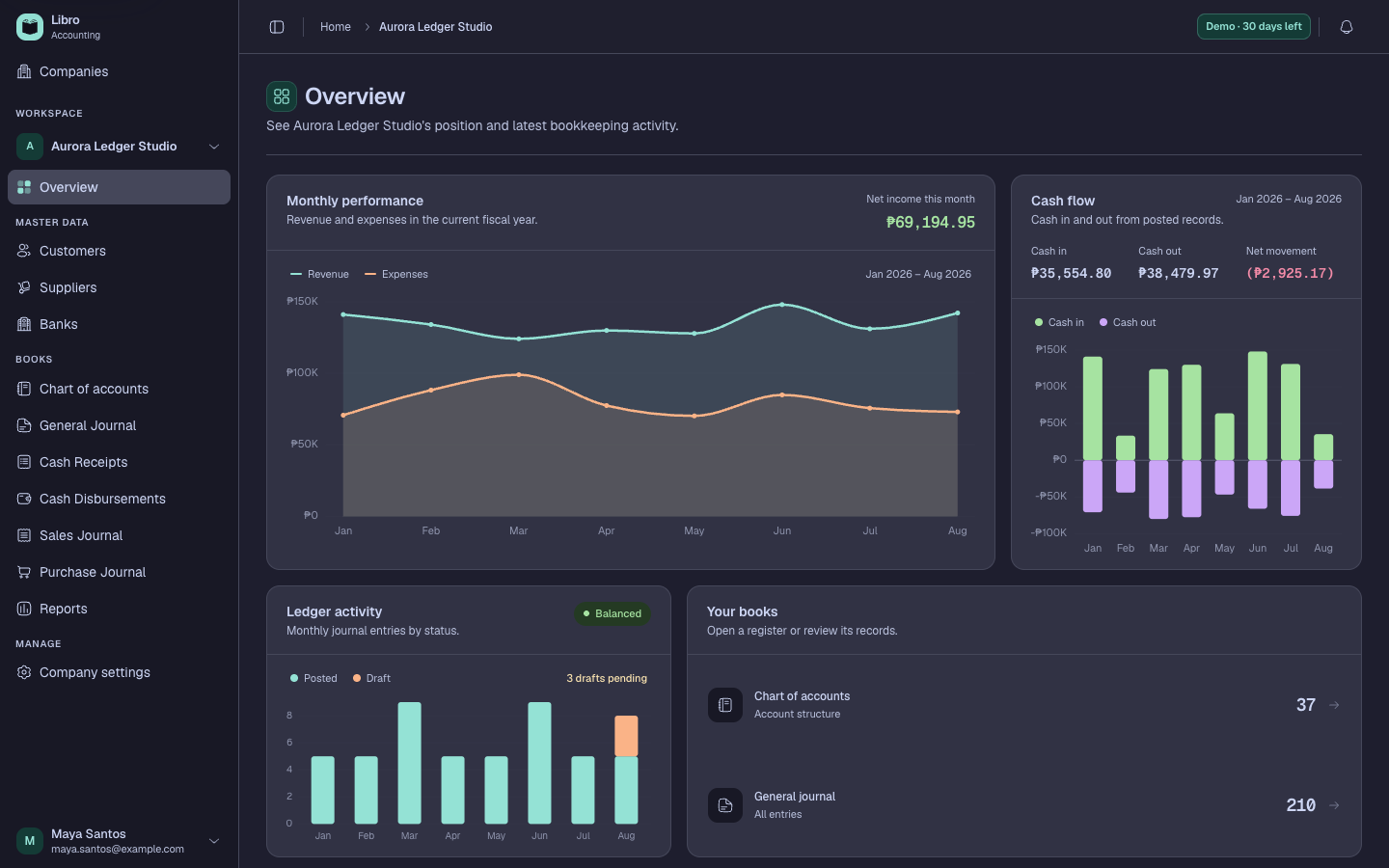The height and width of the screenshot is (868, 1389).
Task: Open Chart of accounts register row
Action: 1024,705
